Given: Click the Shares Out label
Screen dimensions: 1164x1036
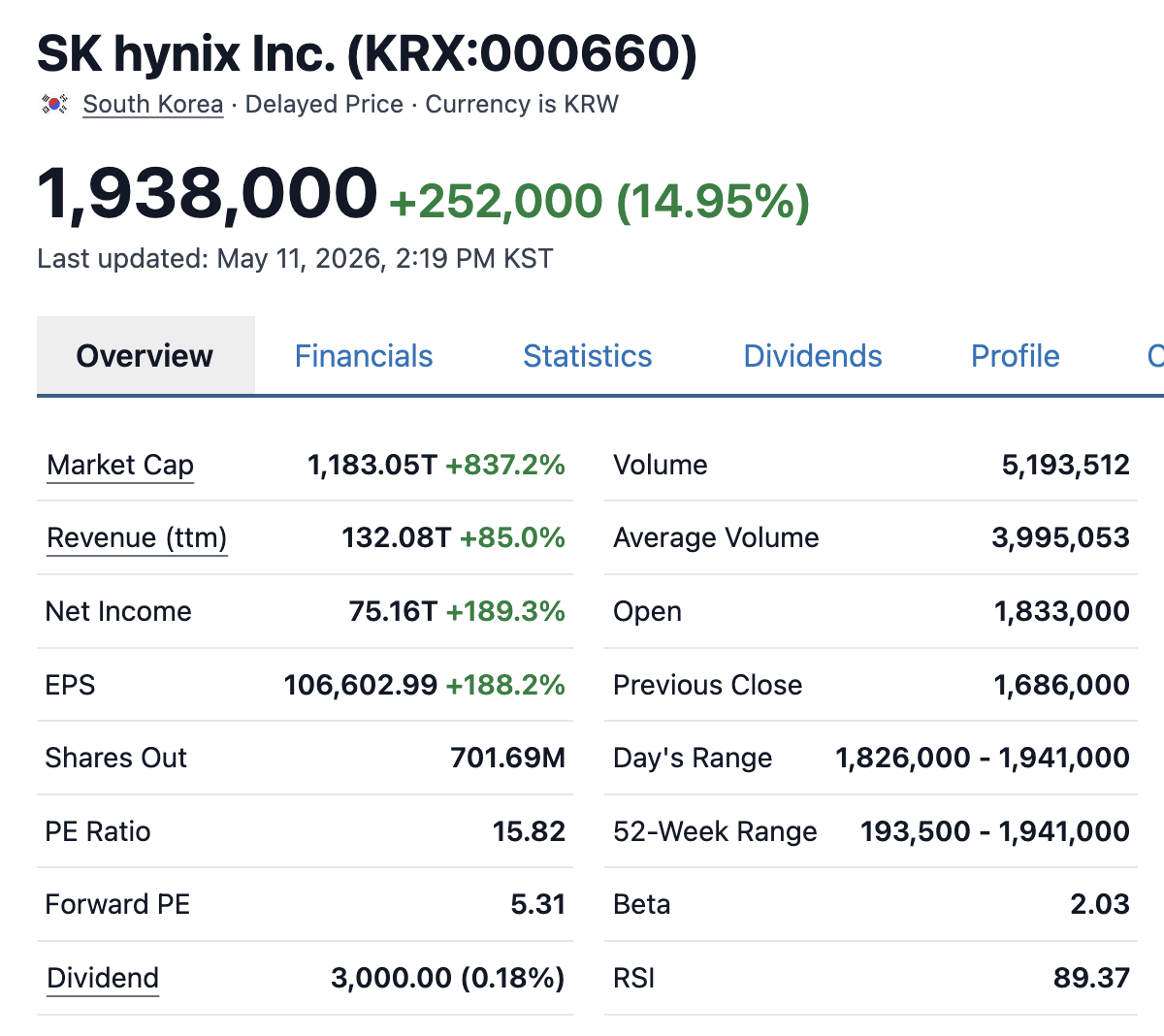Looking at the screenshot, I should (x=116, y=758).
